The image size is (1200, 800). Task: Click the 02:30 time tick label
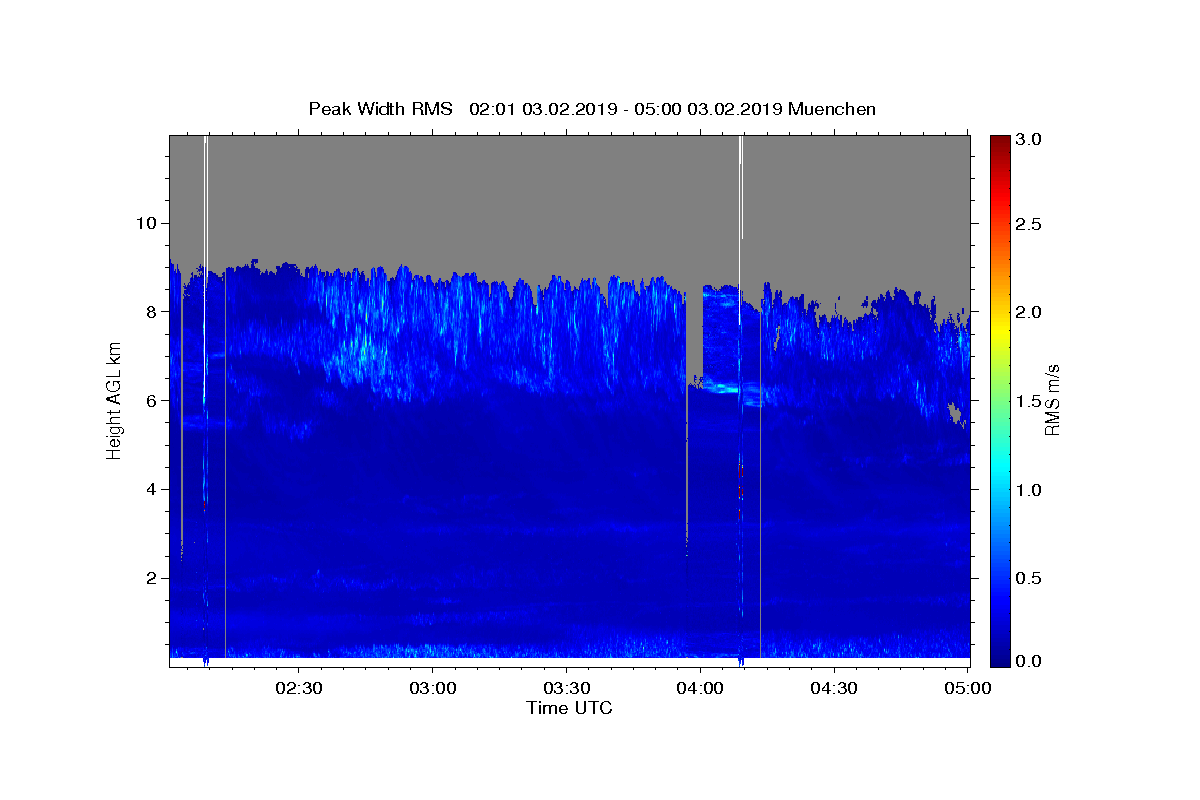click(x=298, y=689)
